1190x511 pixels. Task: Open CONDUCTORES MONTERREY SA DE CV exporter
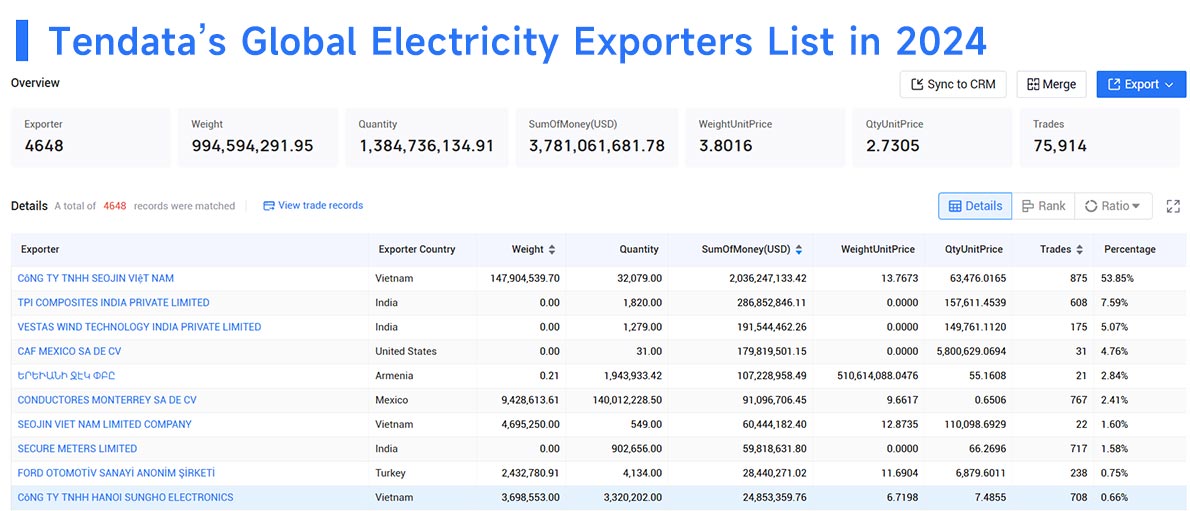coord(107,400)
